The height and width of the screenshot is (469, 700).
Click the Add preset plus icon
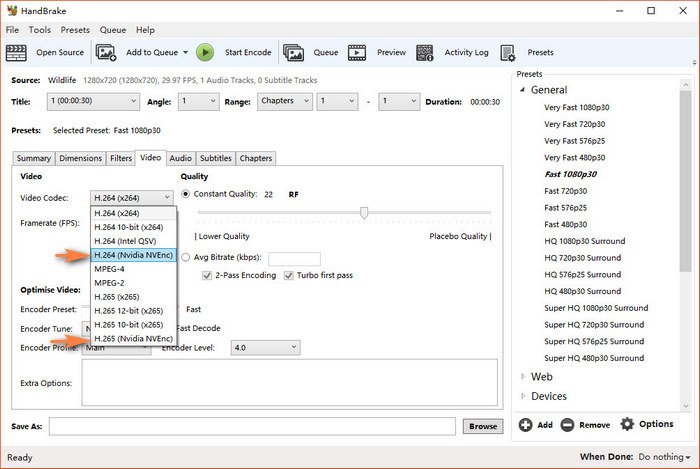click(x=525, y=425)
